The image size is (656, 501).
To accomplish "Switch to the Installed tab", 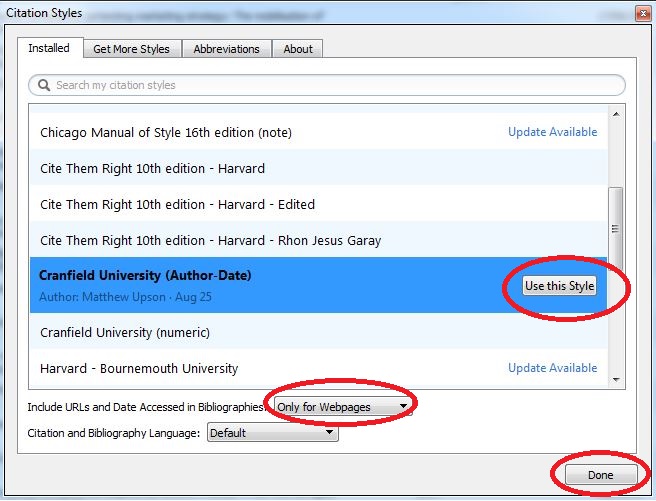I will [49, 48].
